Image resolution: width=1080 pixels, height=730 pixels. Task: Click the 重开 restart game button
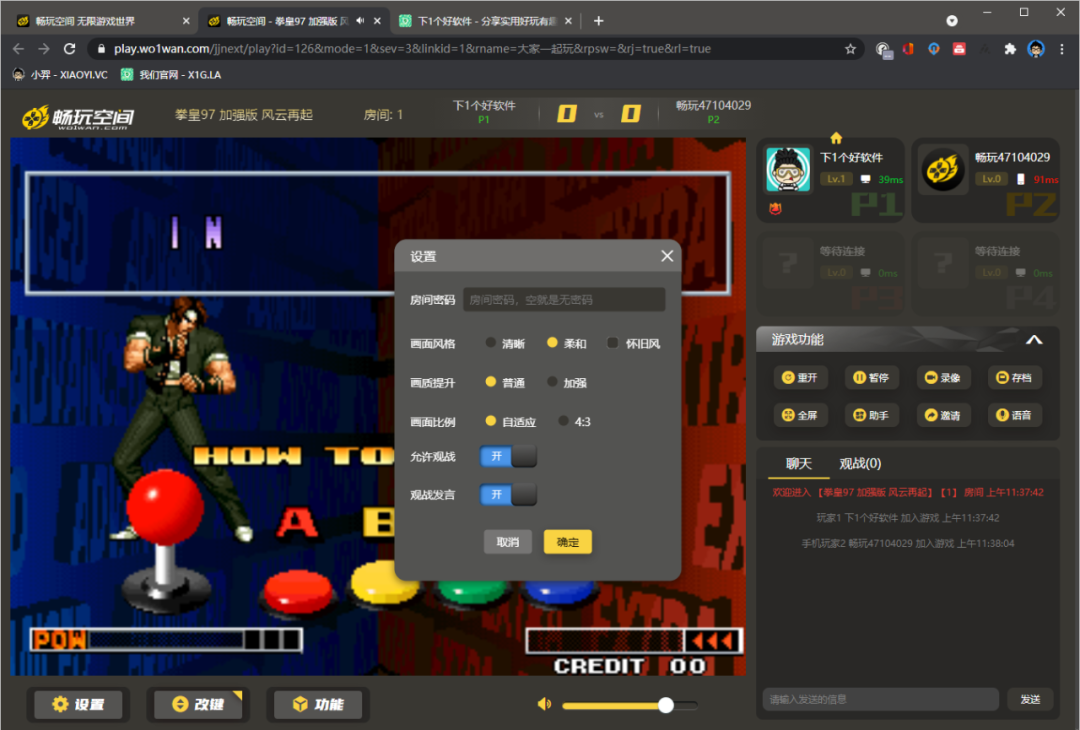click(x=800, y=377)
